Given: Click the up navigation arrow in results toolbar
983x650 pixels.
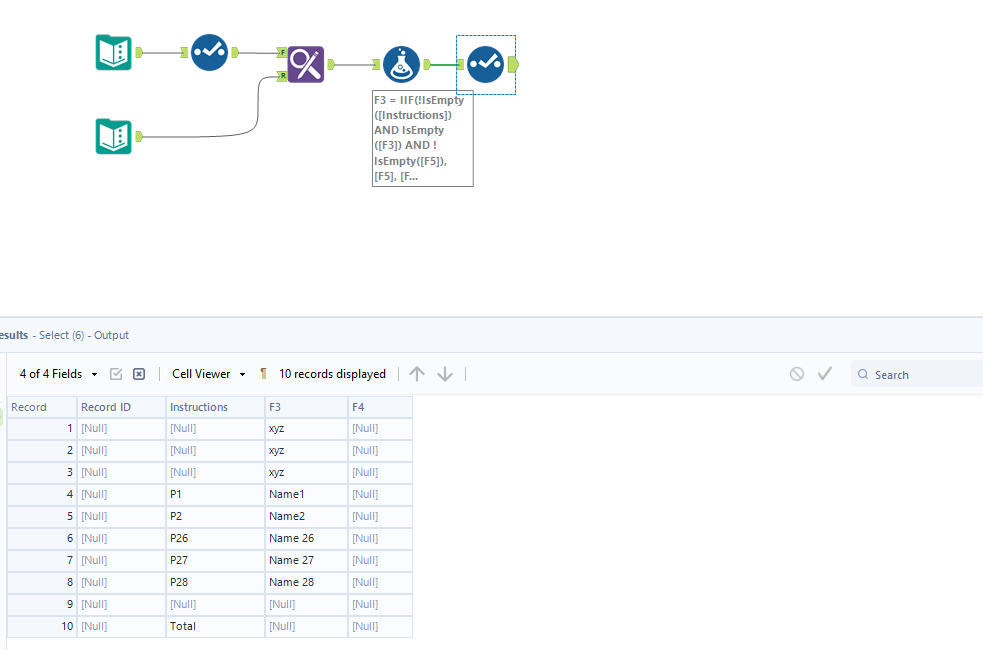Looking at the screenshot, I should click(417, 373).
